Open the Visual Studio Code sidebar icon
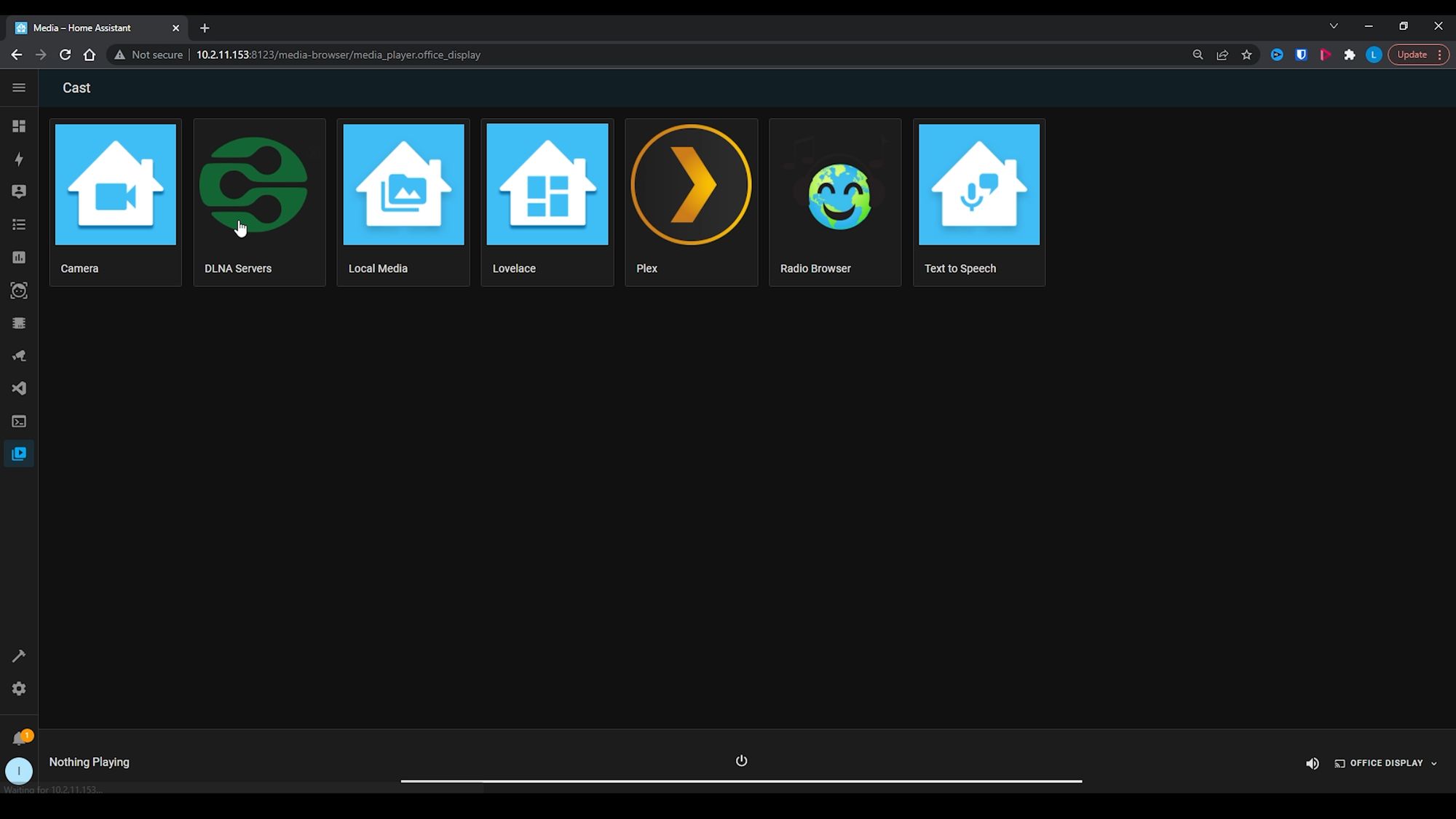 (19, 389)
